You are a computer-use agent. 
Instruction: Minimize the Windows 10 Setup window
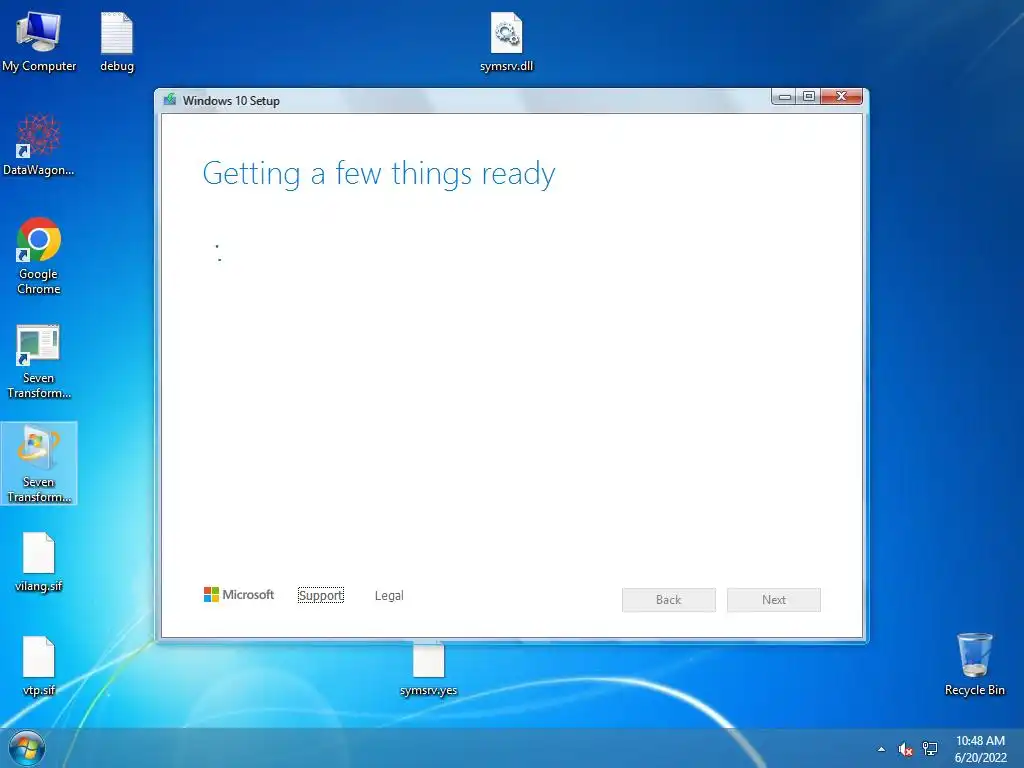785,97
